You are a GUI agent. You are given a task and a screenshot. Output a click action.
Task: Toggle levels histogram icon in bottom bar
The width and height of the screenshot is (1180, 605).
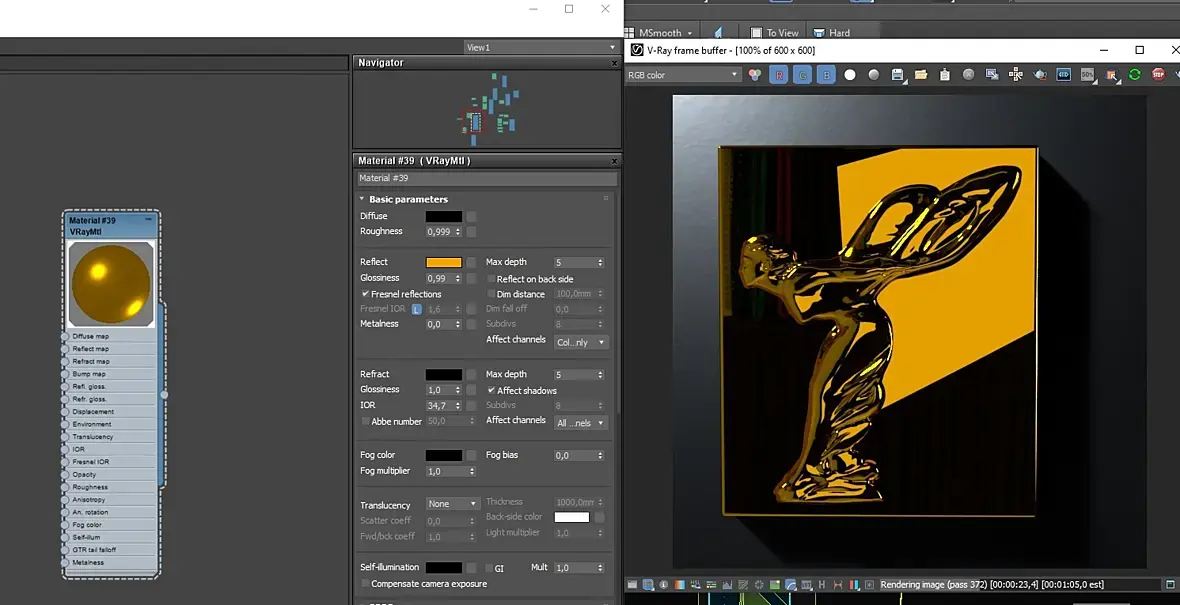(727, 585)
